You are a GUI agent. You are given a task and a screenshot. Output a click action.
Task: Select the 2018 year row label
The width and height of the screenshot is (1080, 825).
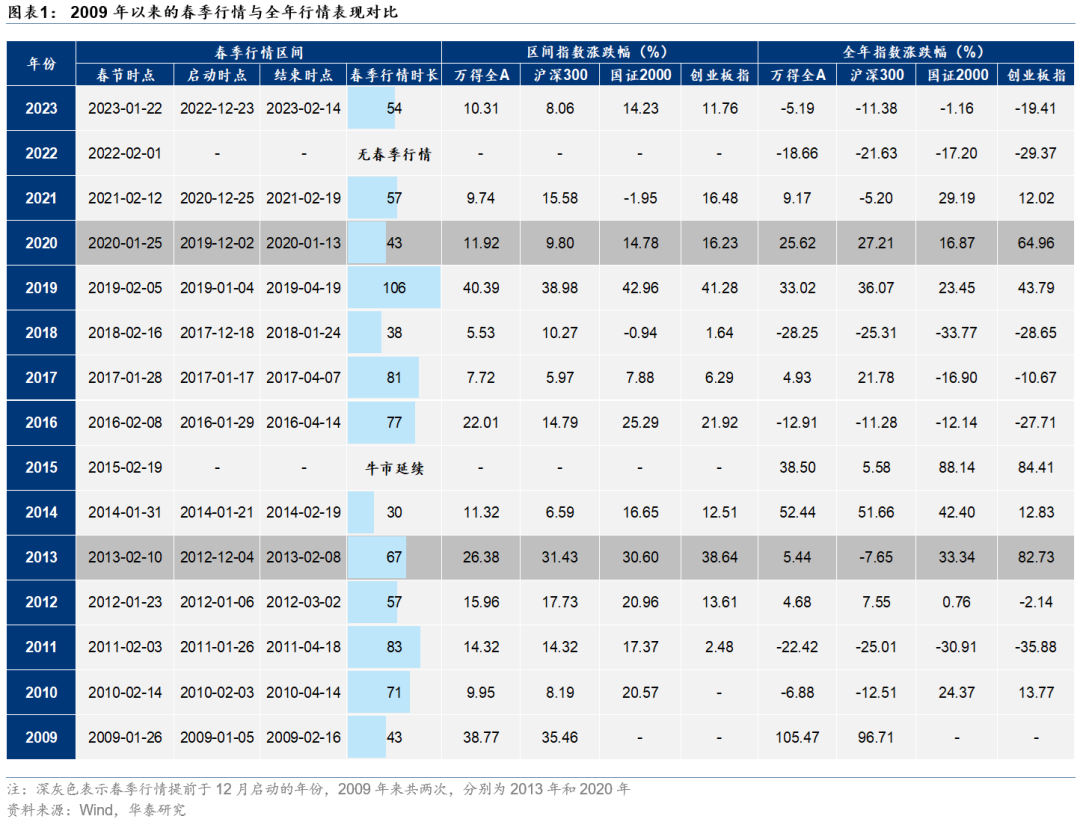coord(41,333)
